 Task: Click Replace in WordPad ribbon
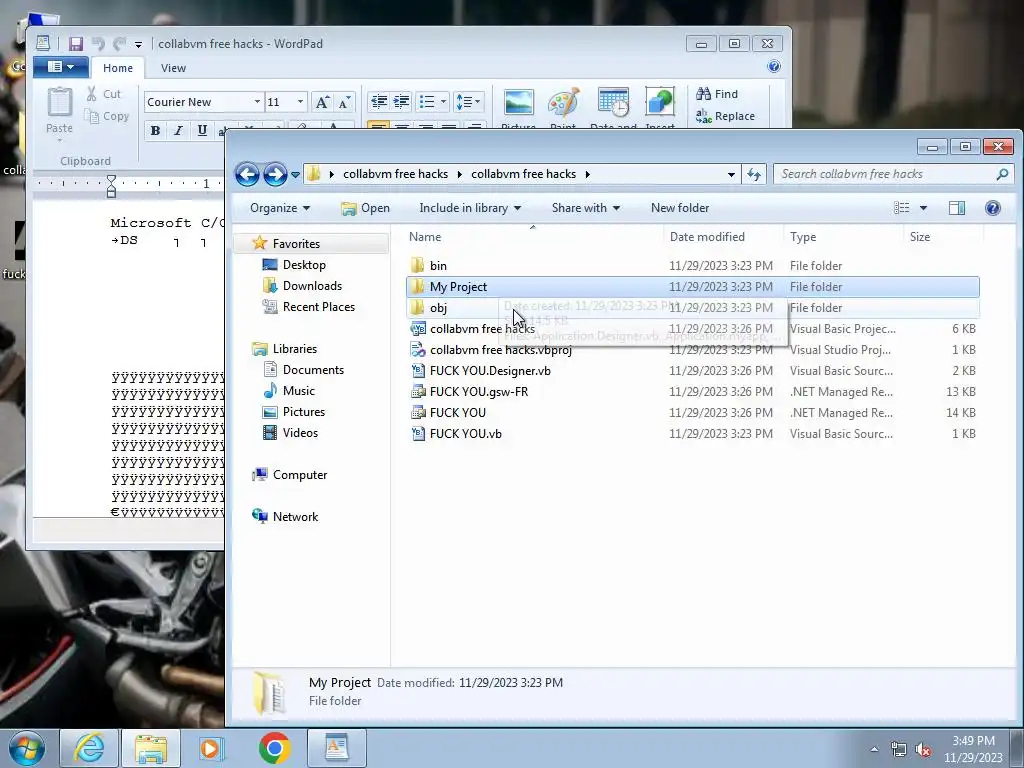coord(726,116)
